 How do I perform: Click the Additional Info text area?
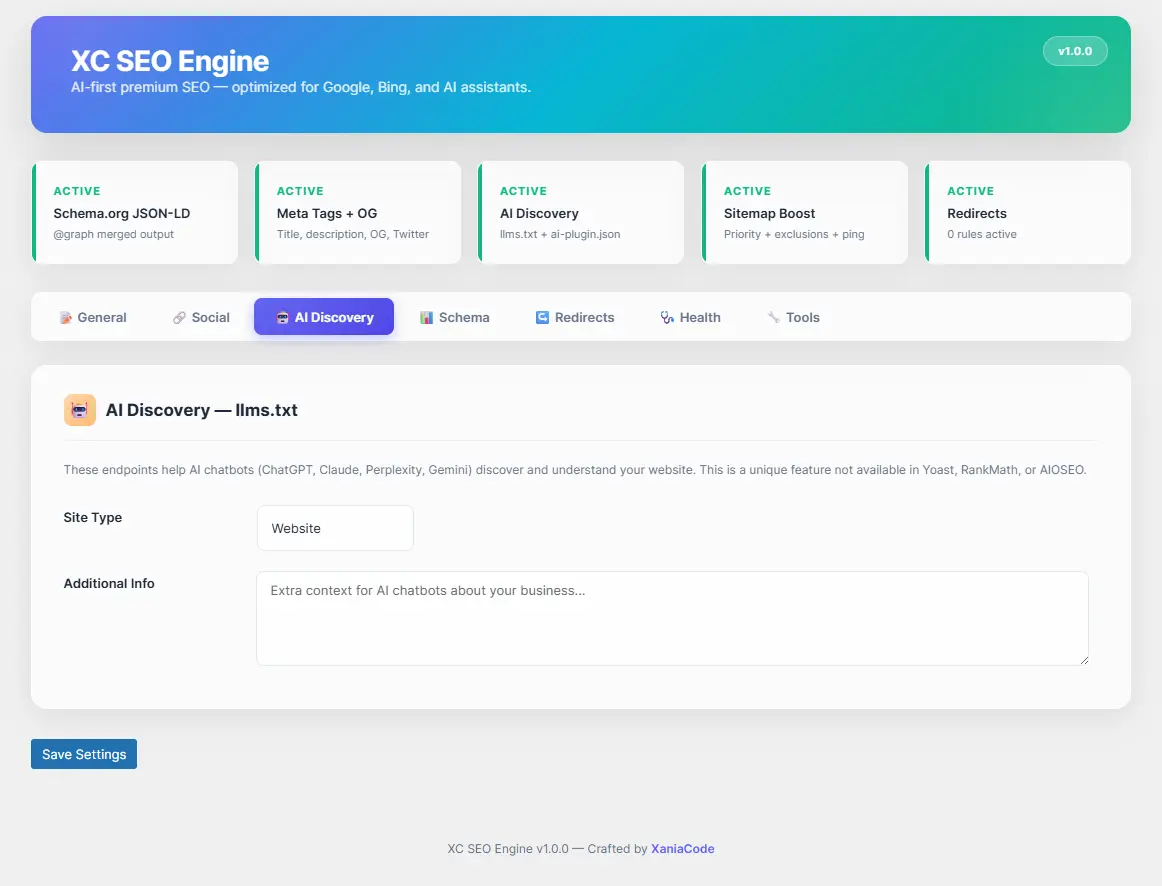672,618
